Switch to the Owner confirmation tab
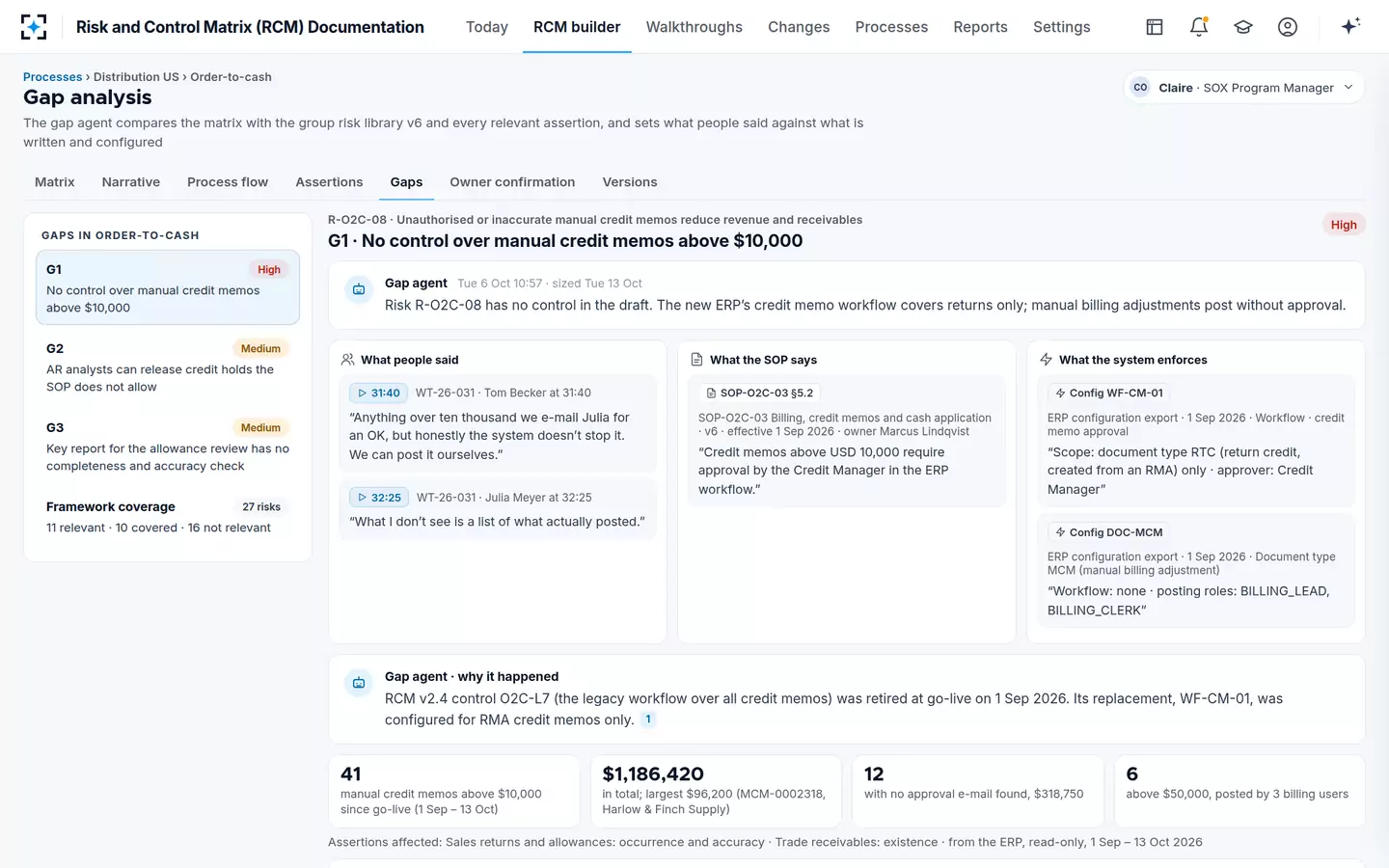The width and height of the screenshot is (1389, 868). (x=512, y=182)
